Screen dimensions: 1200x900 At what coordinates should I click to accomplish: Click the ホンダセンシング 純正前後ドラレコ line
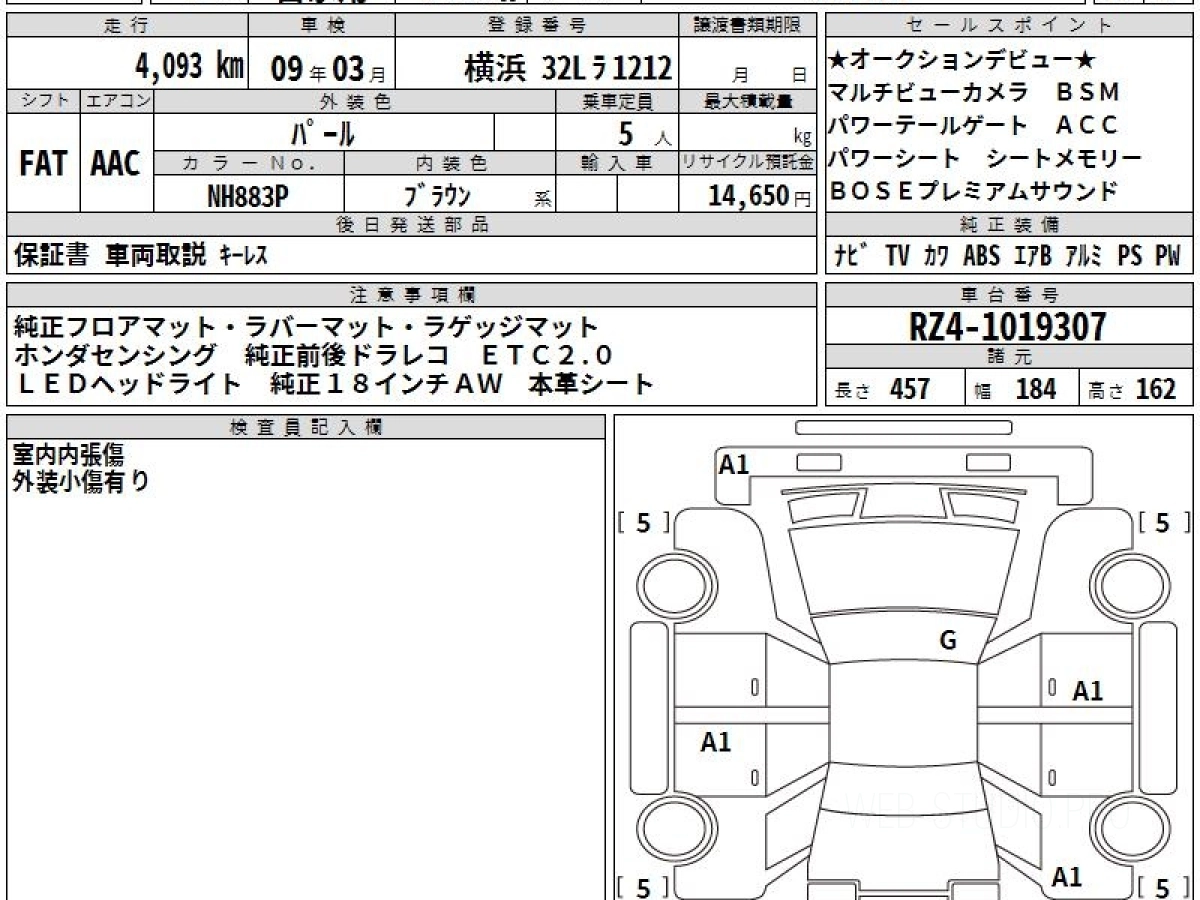313,356
